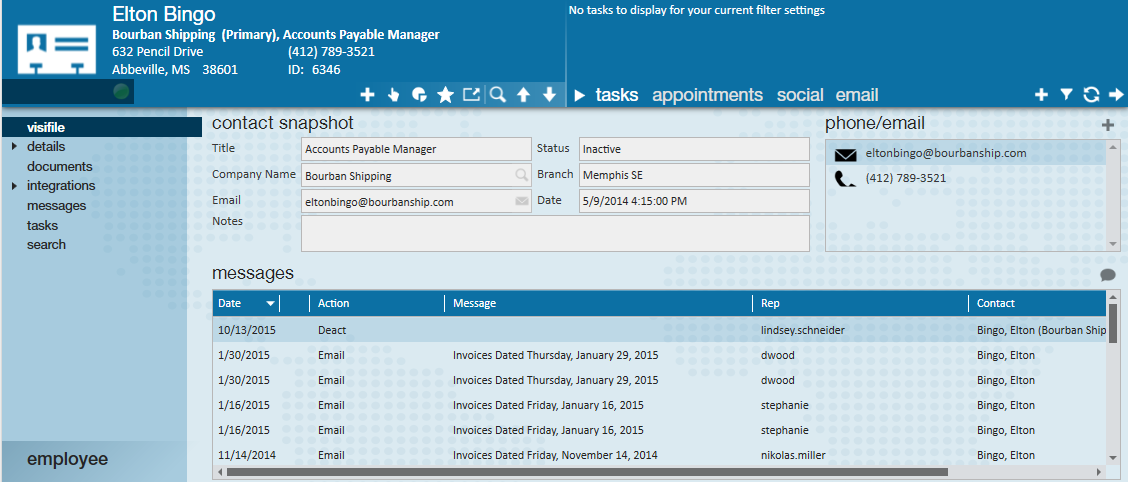The height and width of the screenshot is (482, 1128).
Task: Click eltonbingo@bourbanship.com in phone/email list
Action: point(945,153)
